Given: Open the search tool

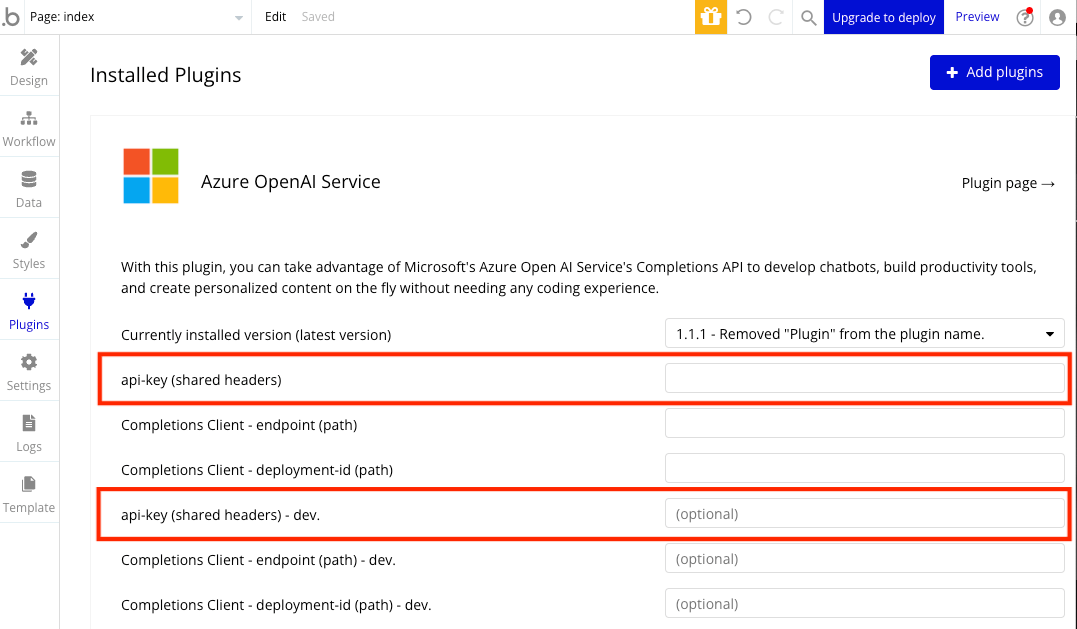Looking at the screenshot, I should click(808, 17).
